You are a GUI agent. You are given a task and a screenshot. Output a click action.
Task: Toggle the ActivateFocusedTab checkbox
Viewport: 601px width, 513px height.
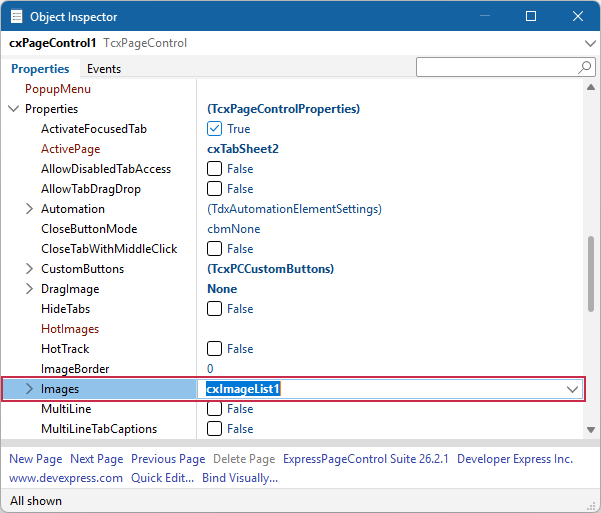[214, 129]
